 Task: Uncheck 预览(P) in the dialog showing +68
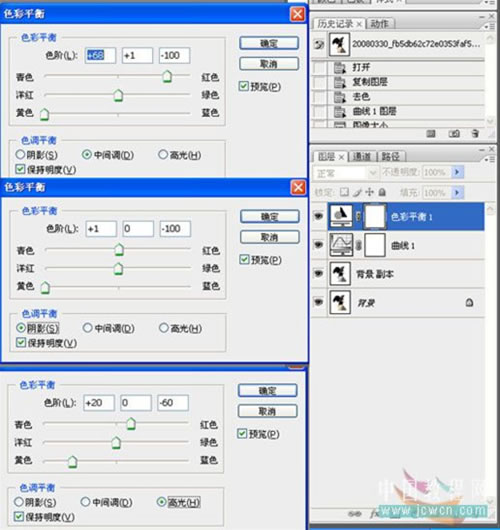pos(243,87)
